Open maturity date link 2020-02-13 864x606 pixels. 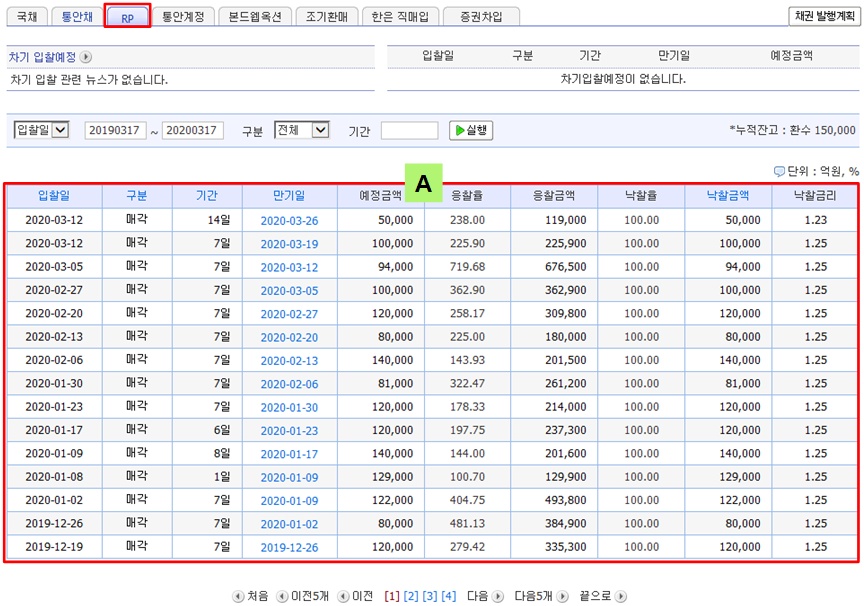tap(289, 360)
